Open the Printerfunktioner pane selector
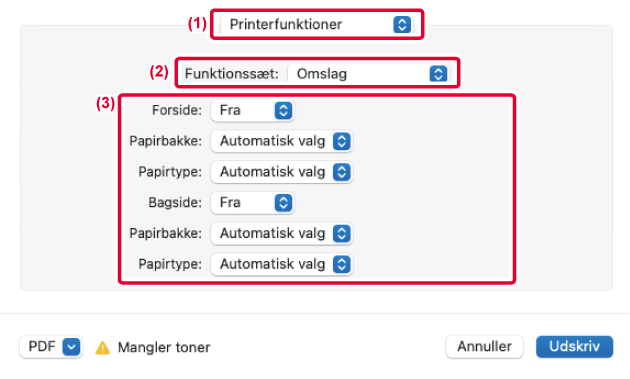Viewport: 630px width, 379px height. pyautogui.click(x=317, y=25)
